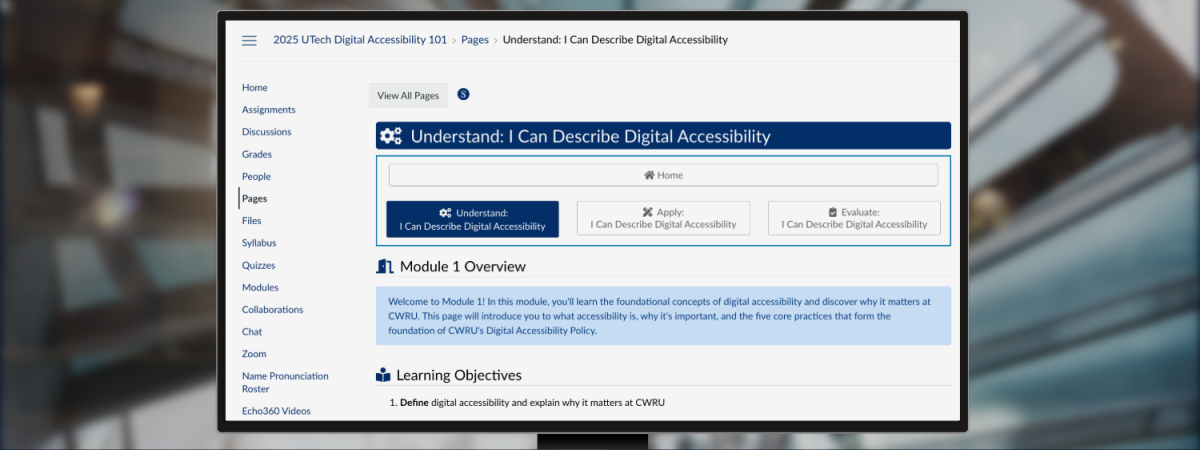Go to the Pages breadcrumb link
Viewport: 1200px width, 450px height.
pyautogui.click(x=475, y=40)
